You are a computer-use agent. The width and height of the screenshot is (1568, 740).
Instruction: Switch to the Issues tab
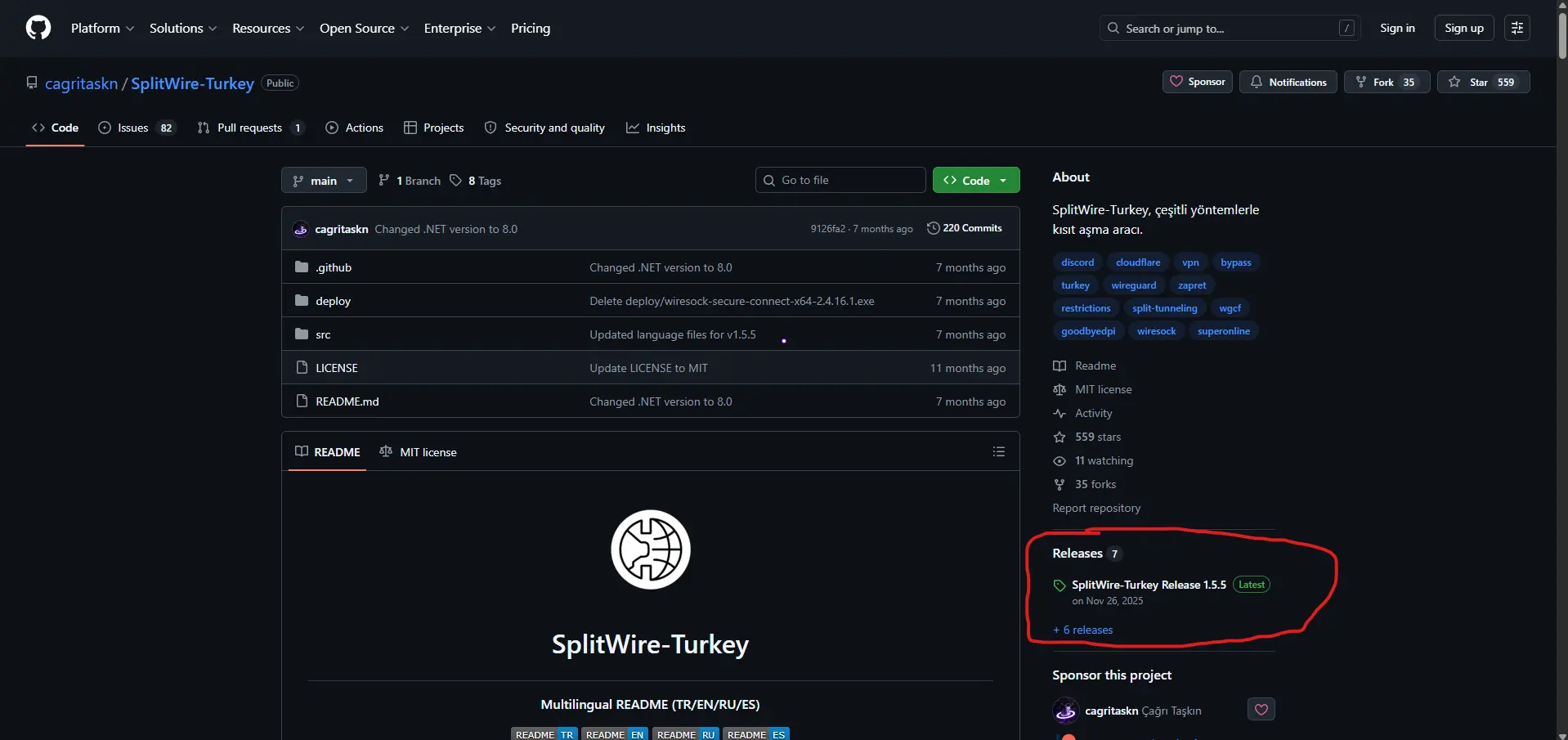137,128
